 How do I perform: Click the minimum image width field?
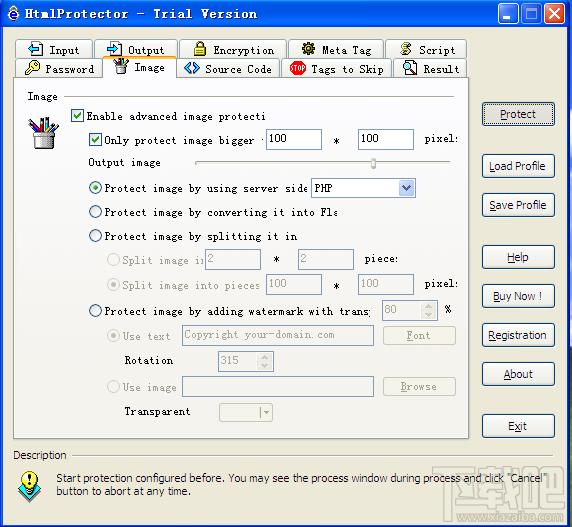pyautogui.click(x=294, y=139)
